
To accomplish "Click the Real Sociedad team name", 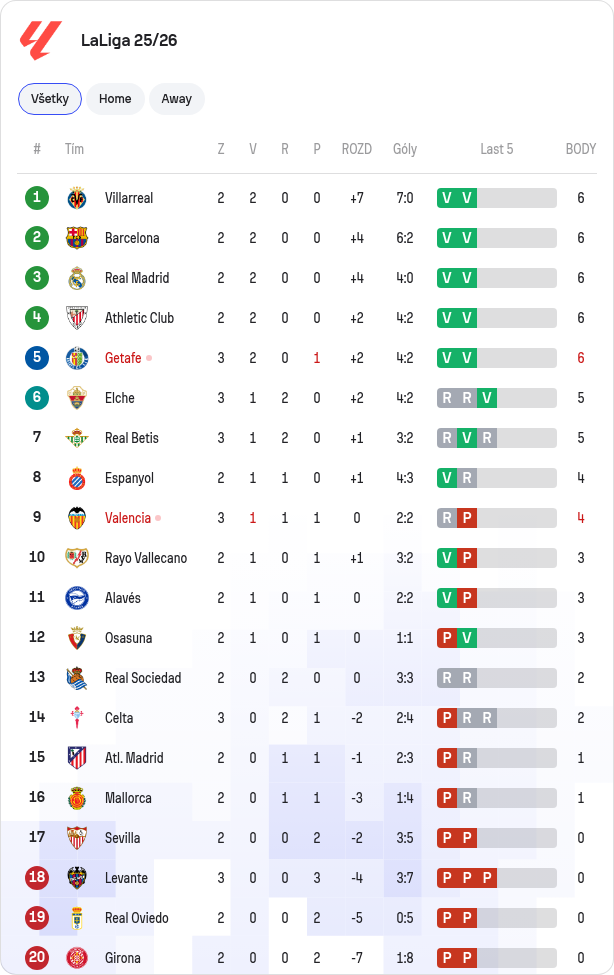I will pyautogui.click(x=143, y=678).
